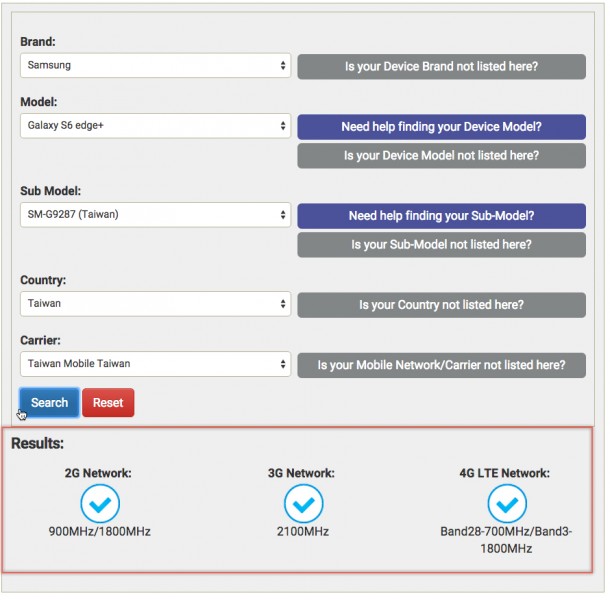Click the 3G Network checkmark icon
The height and width of the screenshot is (600, 610).
303,503
